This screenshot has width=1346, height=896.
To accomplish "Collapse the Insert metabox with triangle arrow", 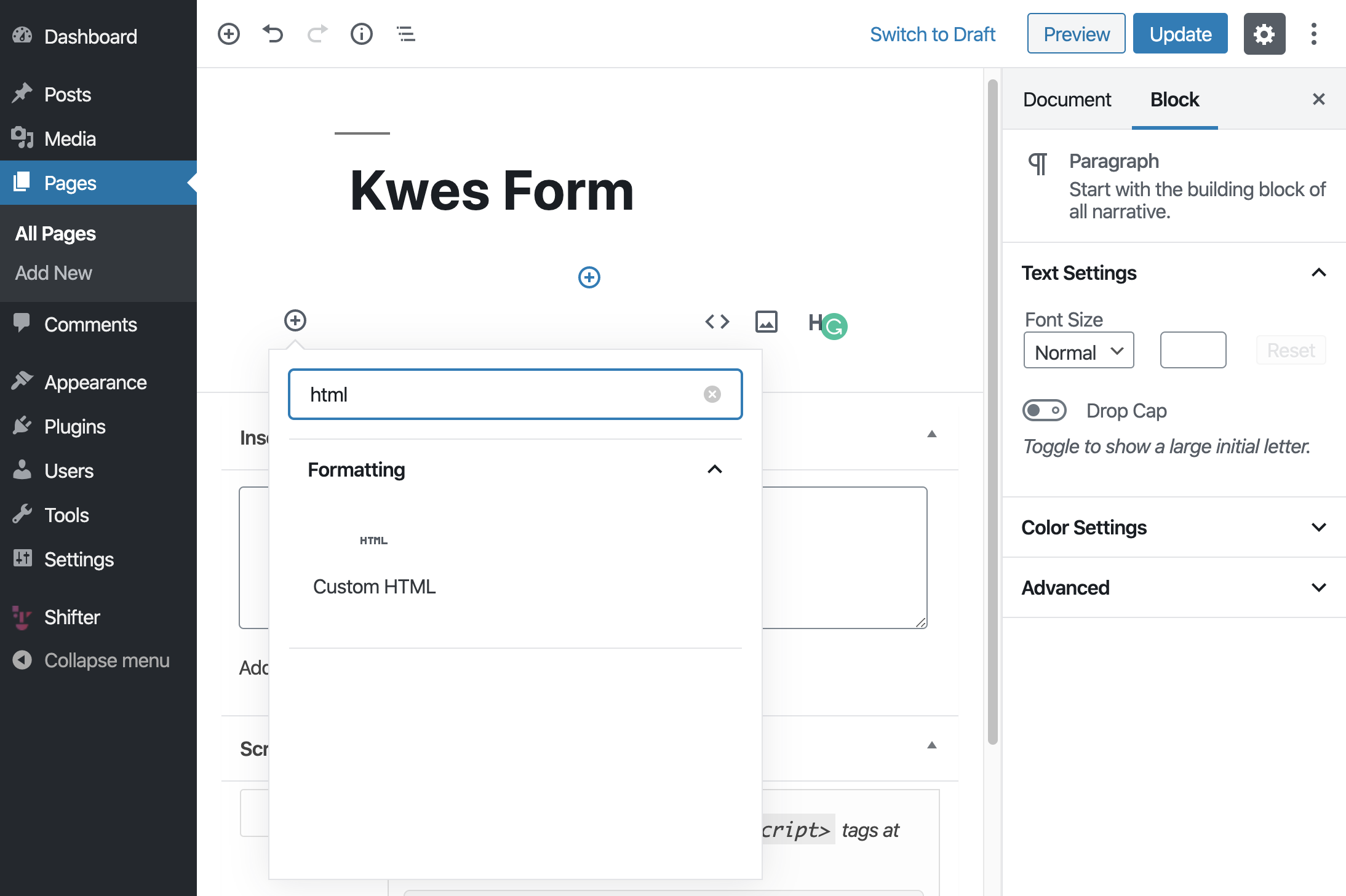I will pos(932,434).
